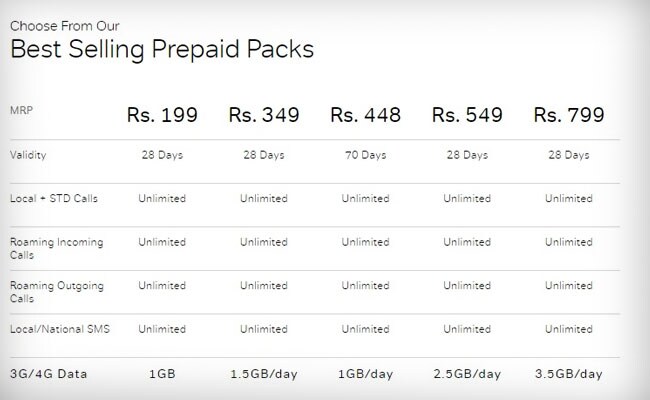Screen dimensions: 650x400
Task: Click the Local/National SMS label
Action: [x=60, y=329]
